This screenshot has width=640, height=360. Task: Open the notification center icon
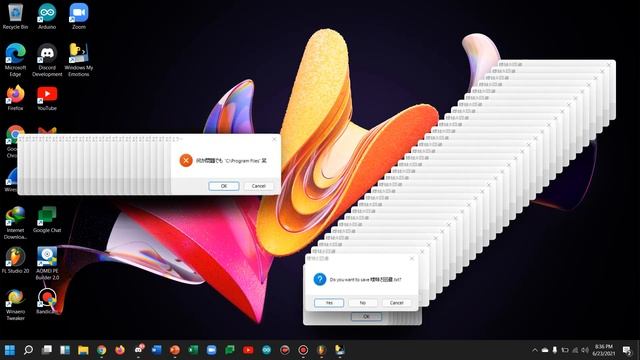[x=627, y=350]
